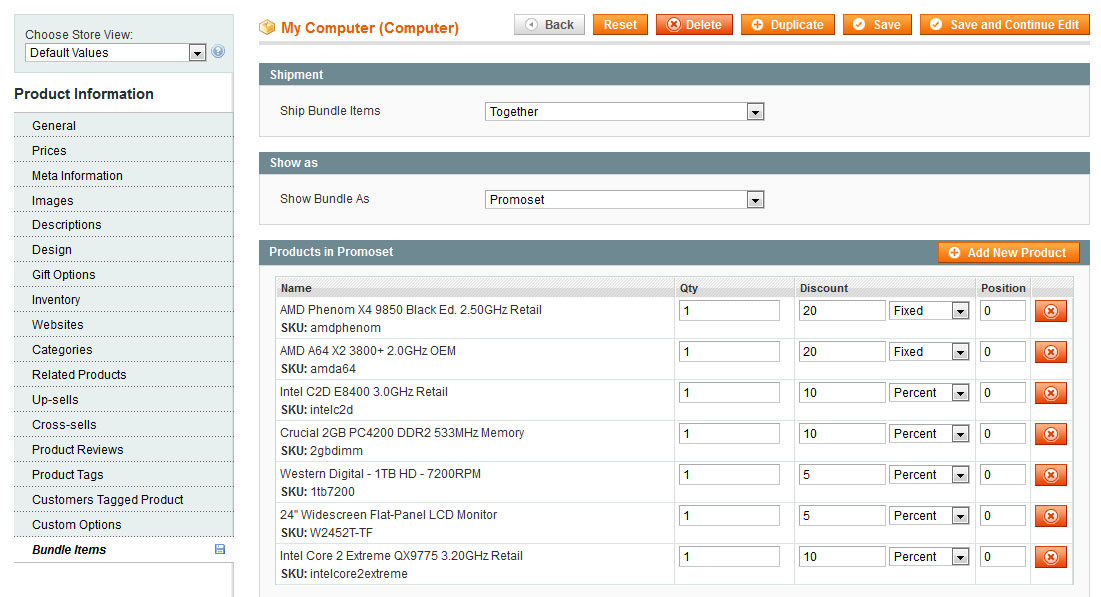The width and height of the screenshot is (1101, 597).
Task: Click Save and Continue Edit
Action: [1004, 25]
